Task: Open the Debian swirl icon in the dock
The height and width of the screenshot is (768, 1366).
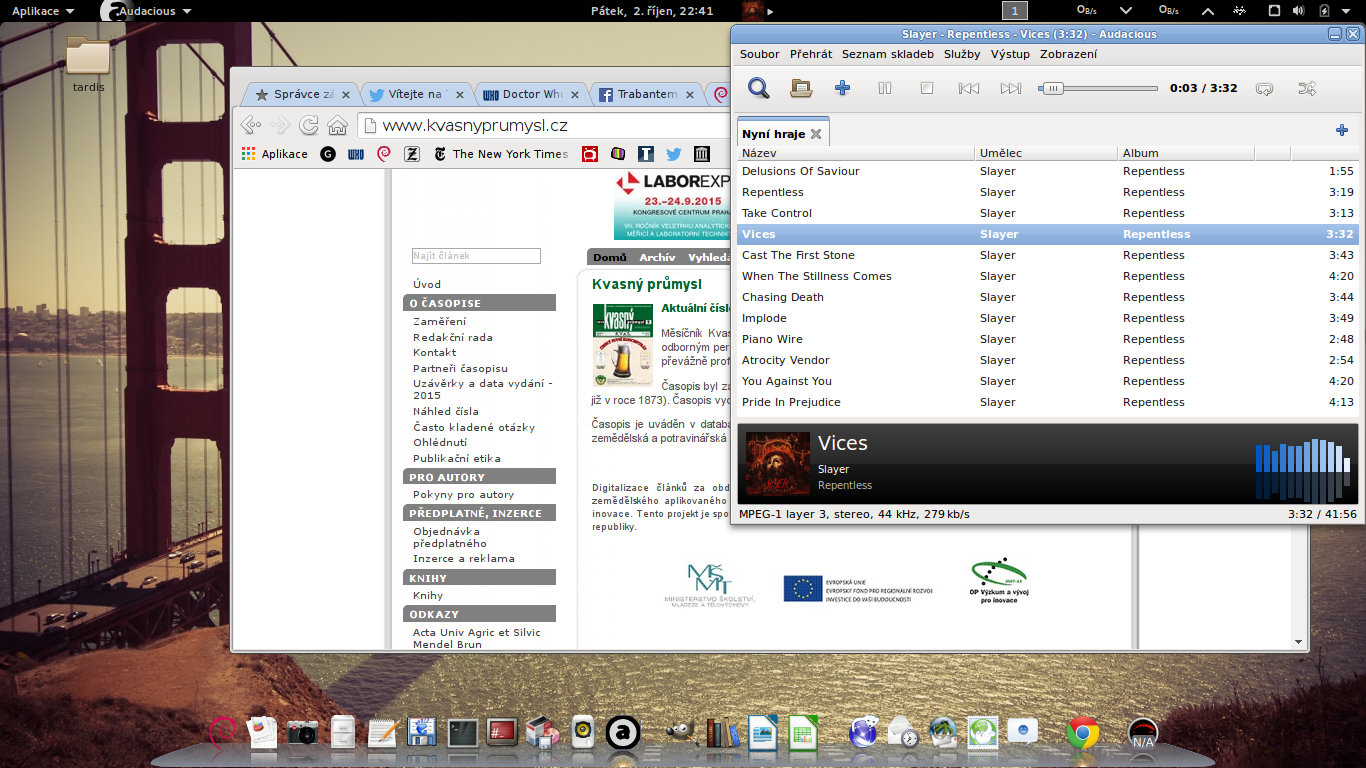Action: coord(222,733)
